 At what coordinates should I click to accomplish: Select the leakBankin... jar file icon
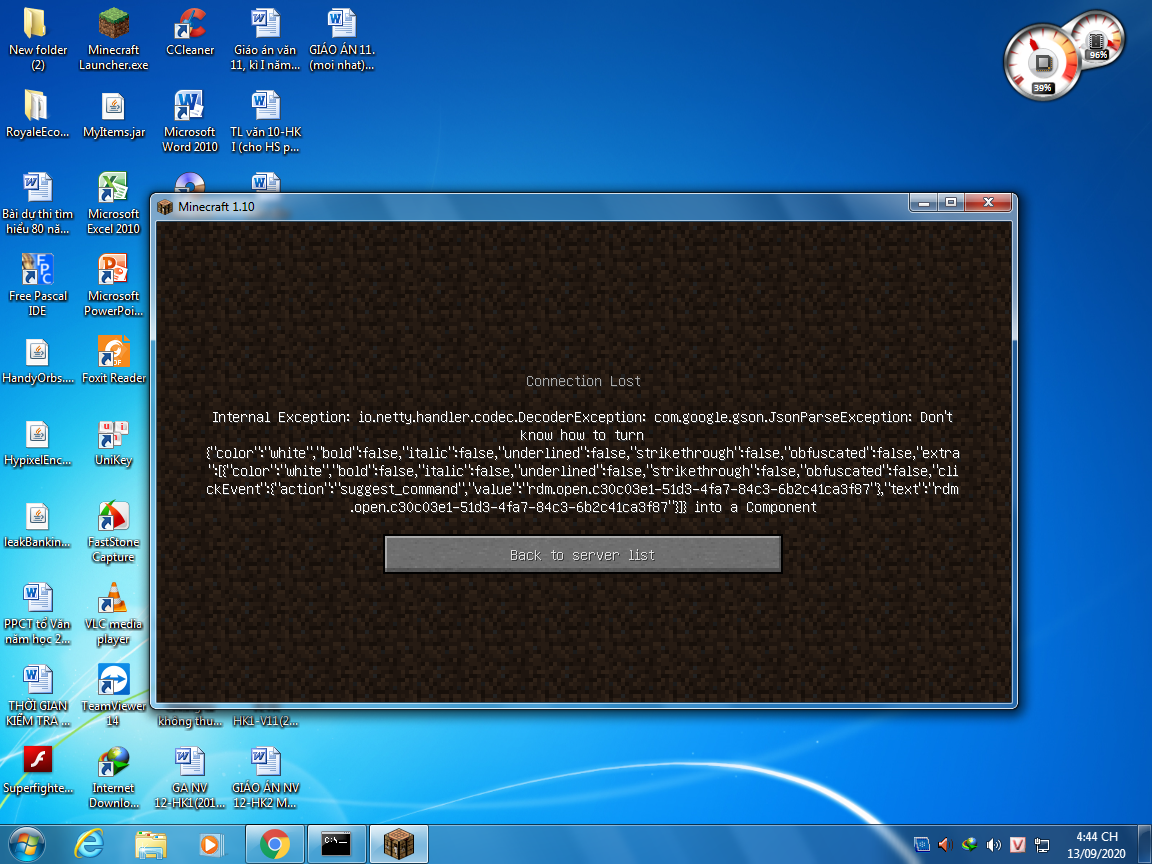(37, 525)
